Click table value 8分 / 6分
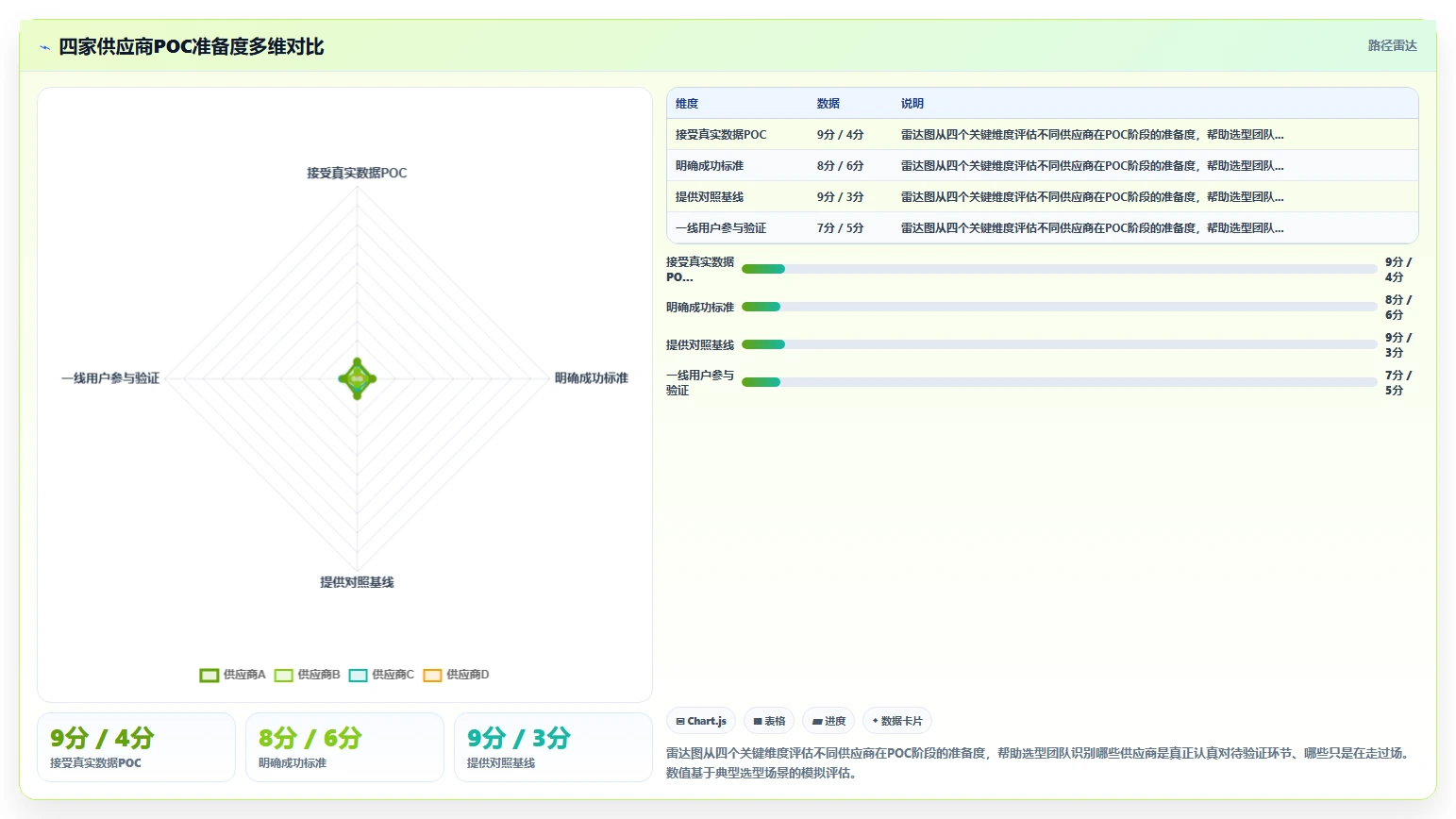 click(x=840, y=166)
